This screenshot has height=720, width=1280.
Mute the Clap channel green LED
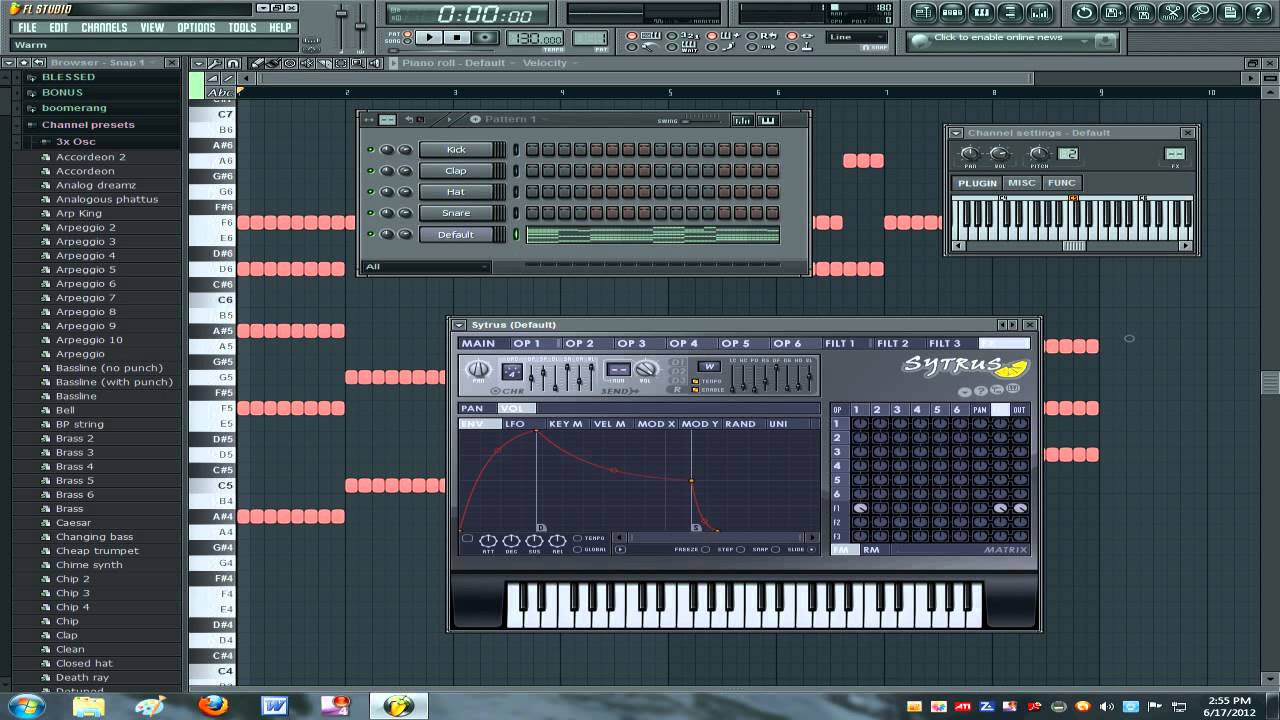click(x=370, y=171)
